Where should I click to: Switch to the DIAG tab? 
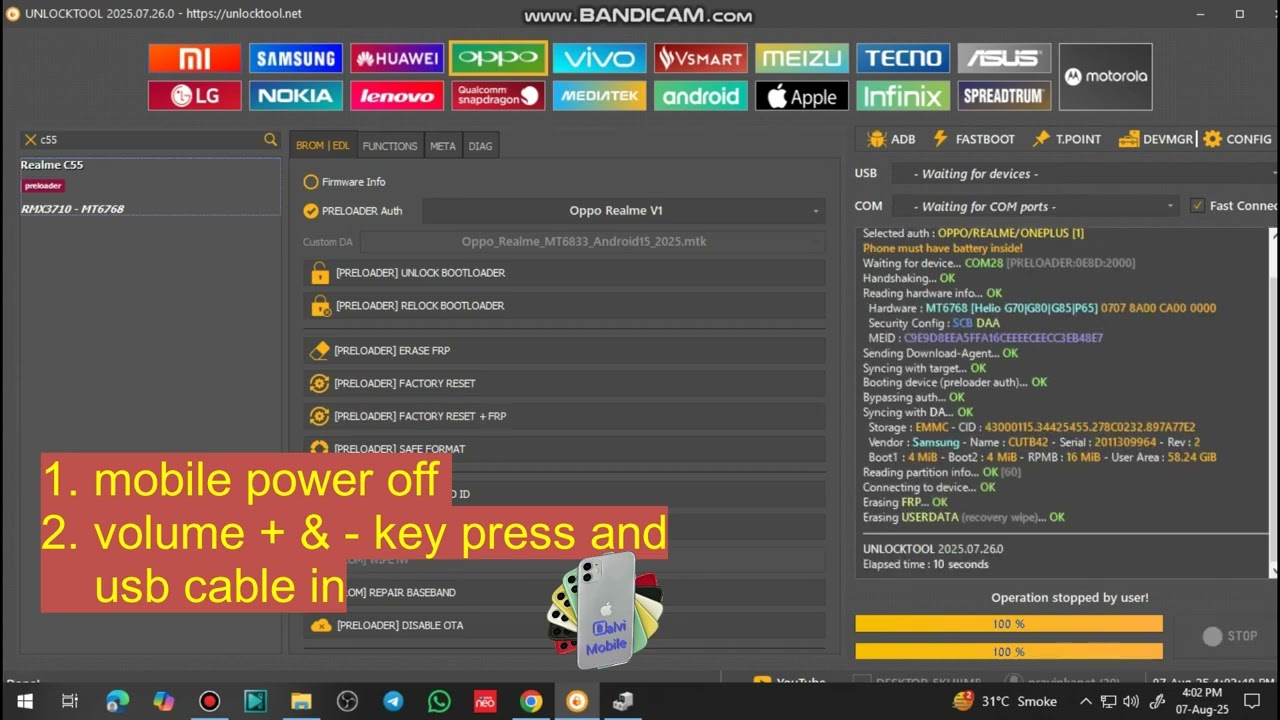(480, 146)
